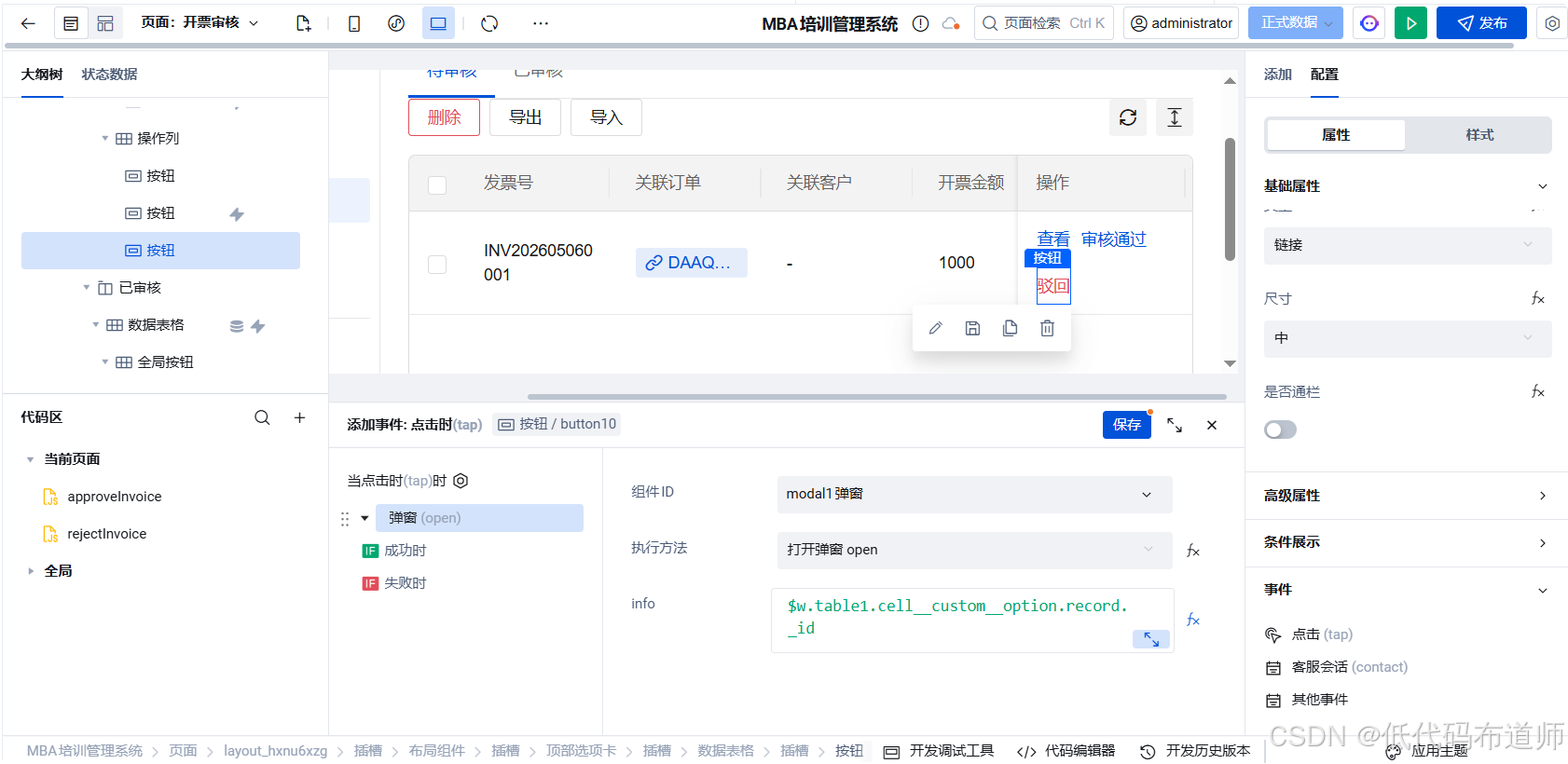Open the 执行方法 打开弹窗 open dropdown

pos(974,550)
